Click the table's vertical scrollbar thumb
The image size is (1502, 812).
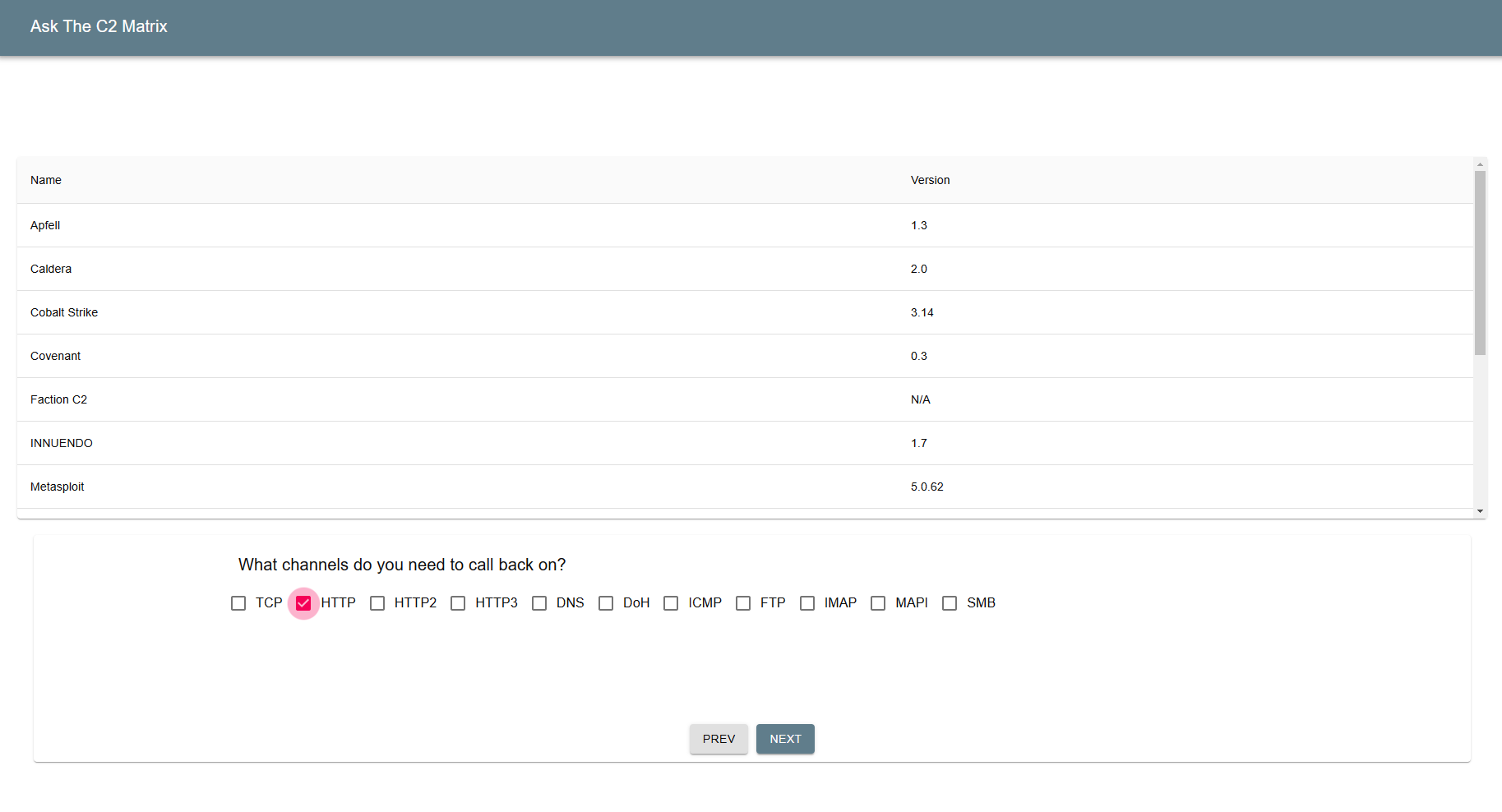click(x=1480, y=263)
